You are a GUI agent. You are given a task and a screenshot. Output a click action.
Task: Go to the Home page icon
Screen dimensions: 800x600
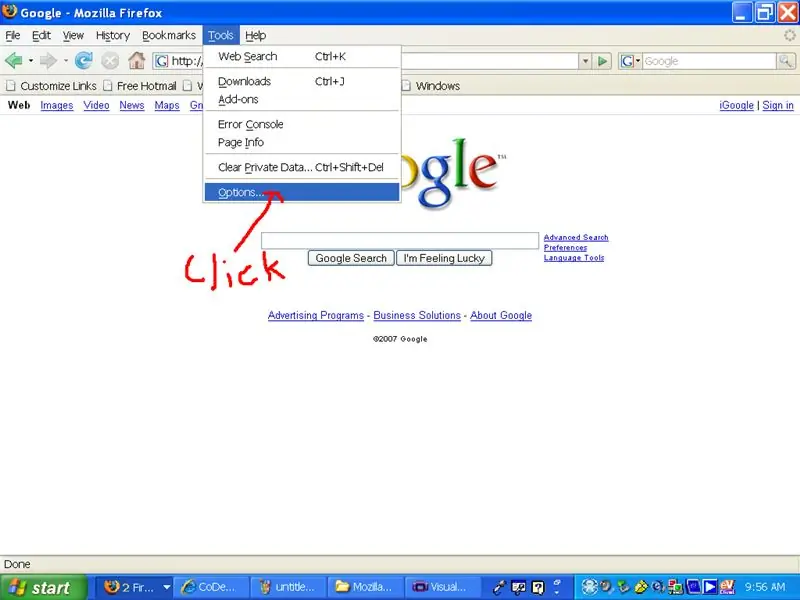136,60
